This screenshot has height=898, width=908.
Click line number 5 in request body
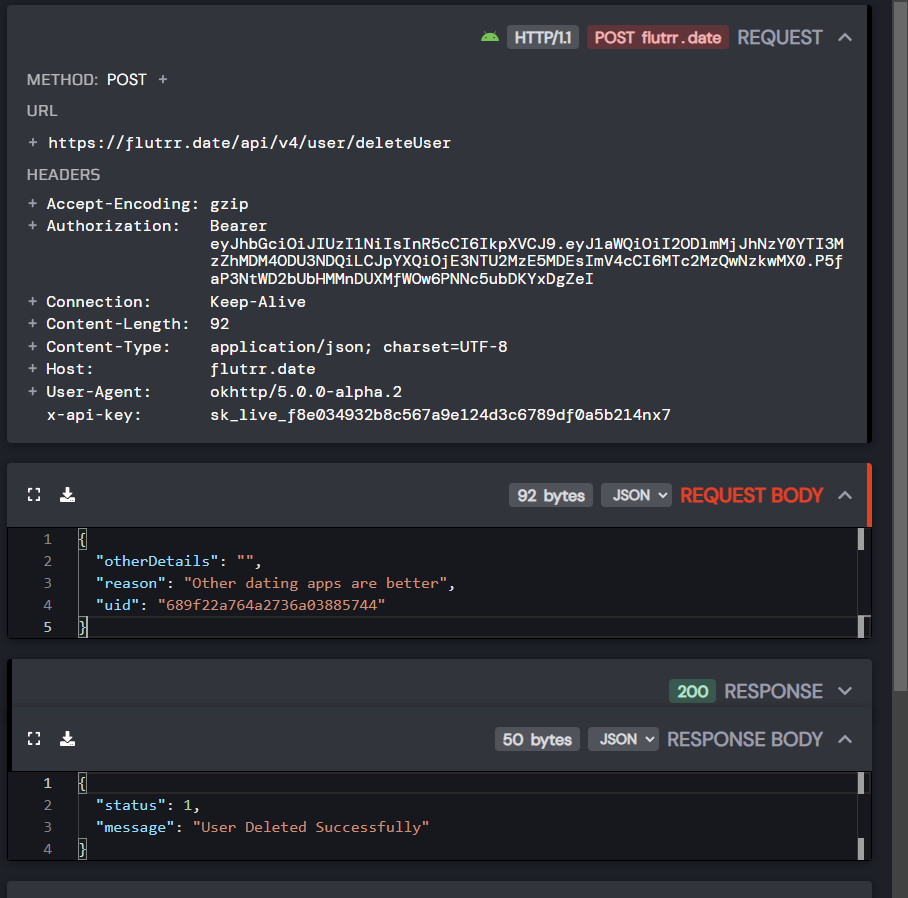(x=47, y=627)
